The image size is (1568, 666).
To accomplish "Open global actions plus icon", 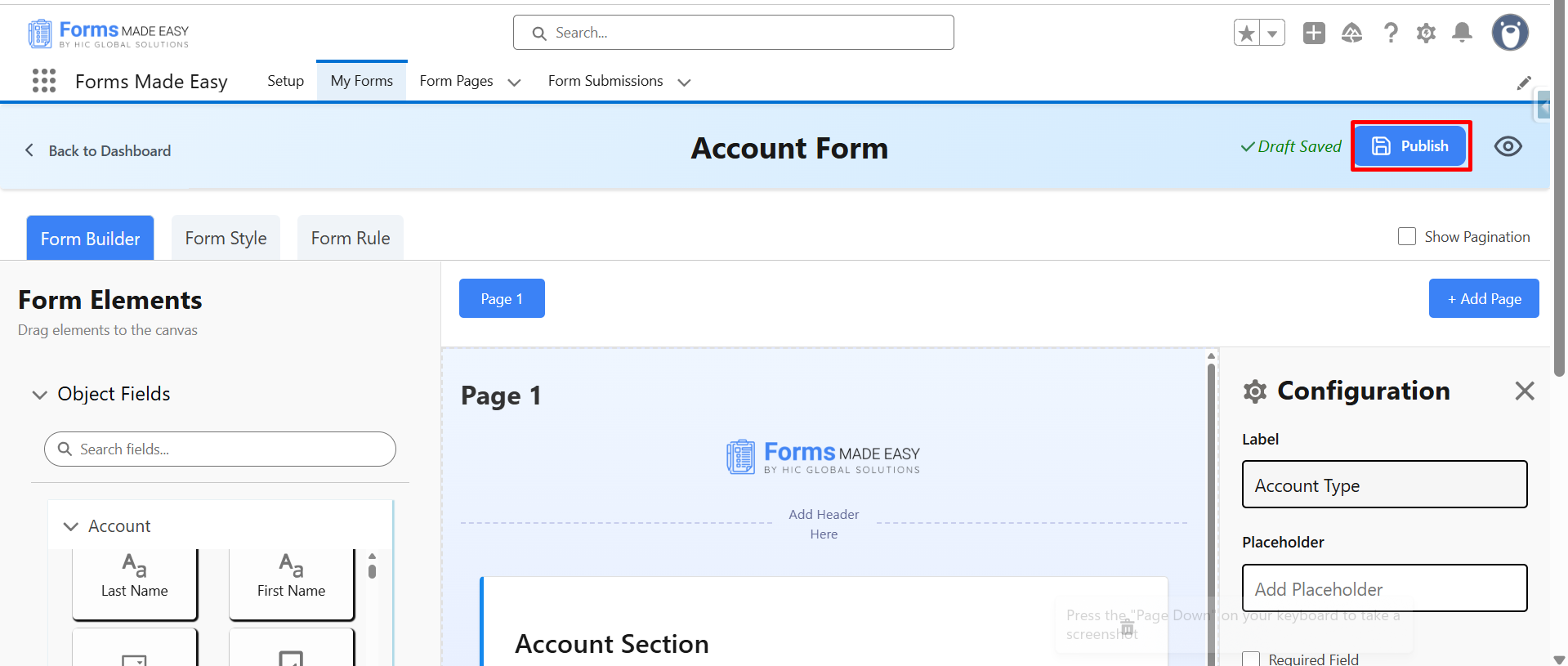I will [1314, 33].
